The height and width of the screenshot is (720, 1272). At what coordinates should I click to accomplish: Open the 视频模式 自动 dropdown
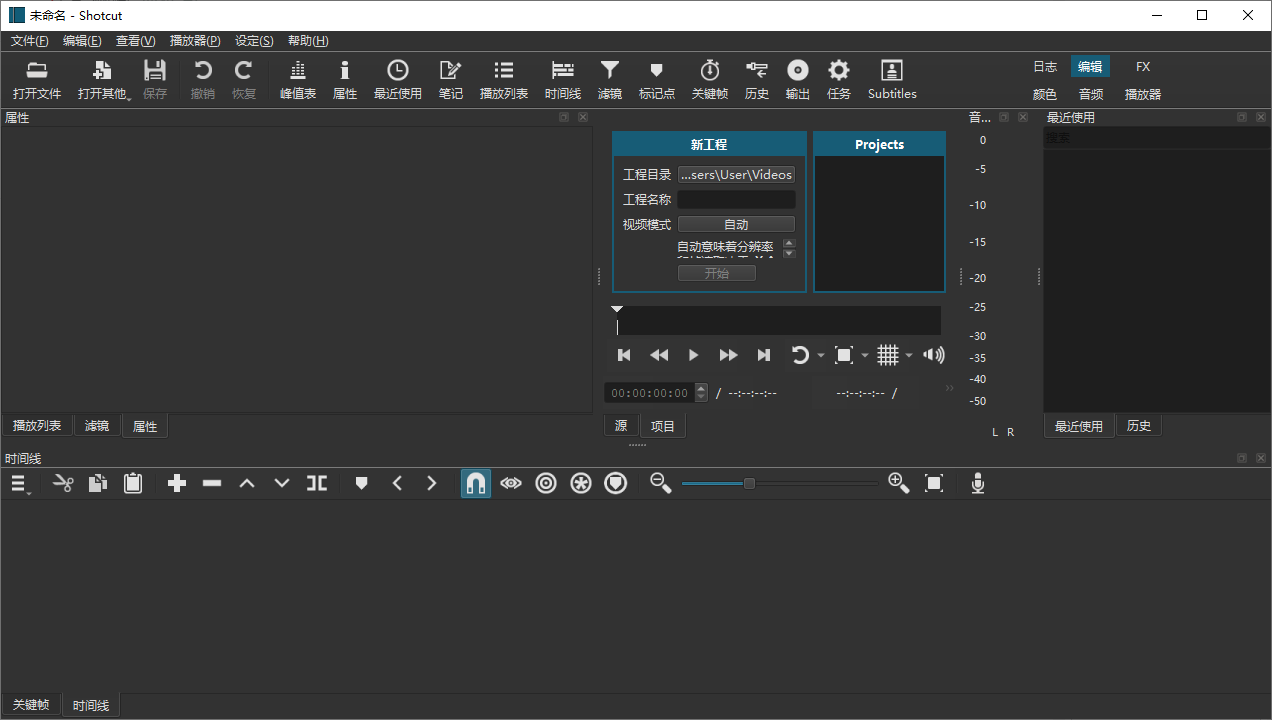point(736,223)
